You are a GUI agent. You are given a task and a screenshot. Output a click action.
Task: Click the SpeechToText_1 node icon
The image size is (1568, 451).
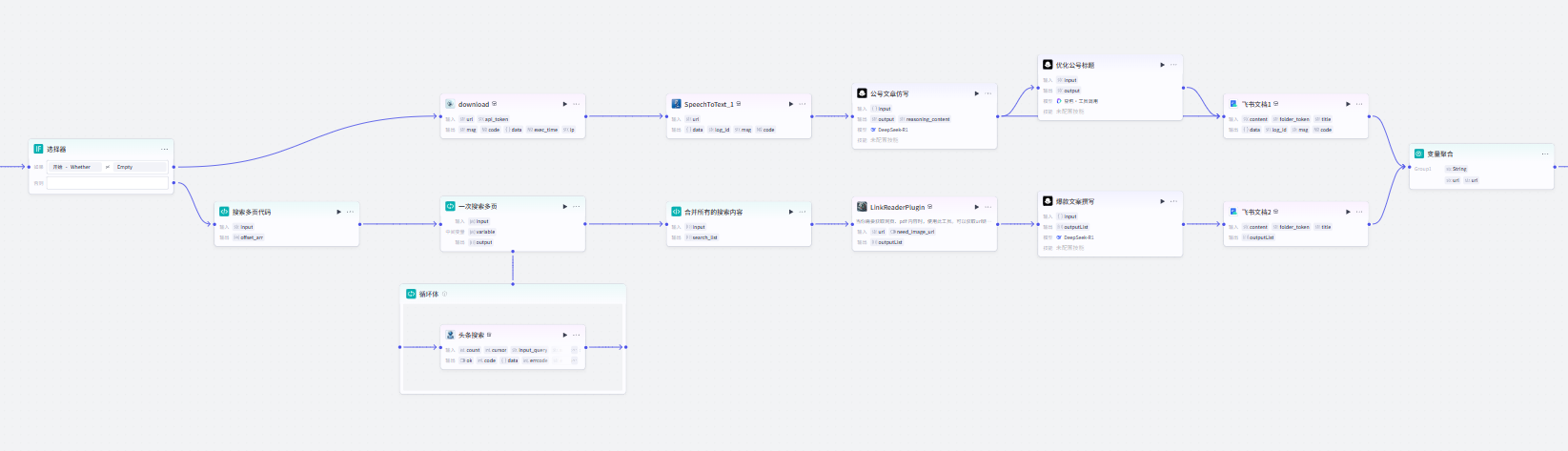[676, 104]
